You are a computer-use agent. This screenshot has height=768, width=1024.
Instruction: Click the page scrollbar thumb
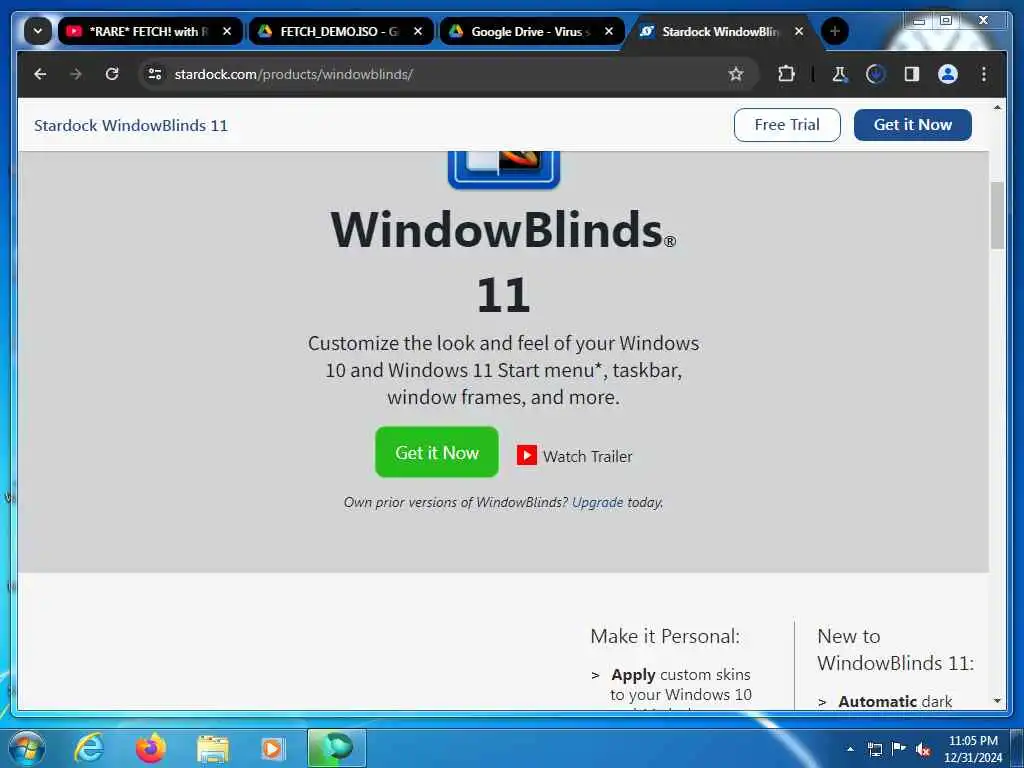pyautogui.click(x=997, y=216)
